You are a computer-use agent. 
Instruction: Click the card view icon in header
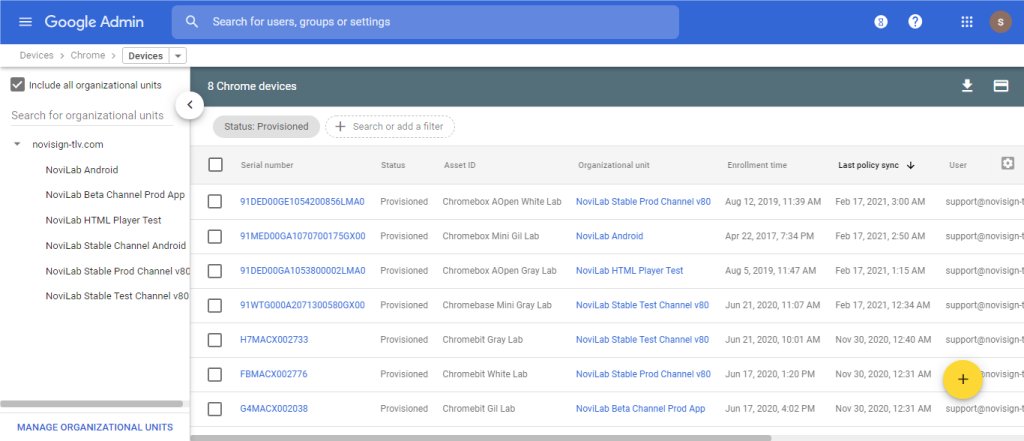pyautogui.click(x=1000, y=86)
